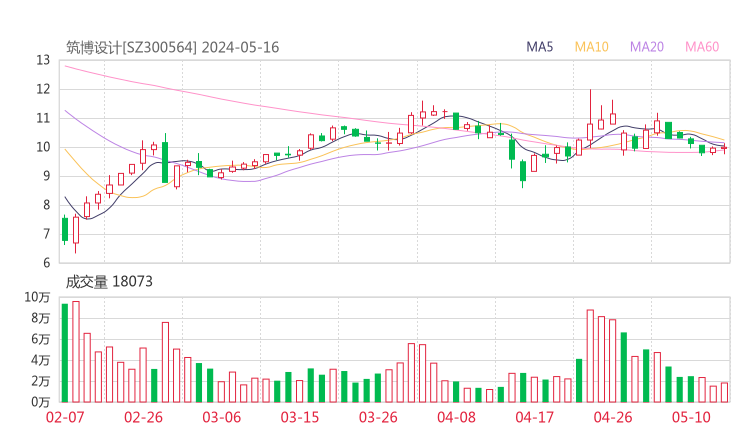The height and width of the screenshot is (440, 740).
Task: Click the 04-26 date label
Action: coord(613,417)
